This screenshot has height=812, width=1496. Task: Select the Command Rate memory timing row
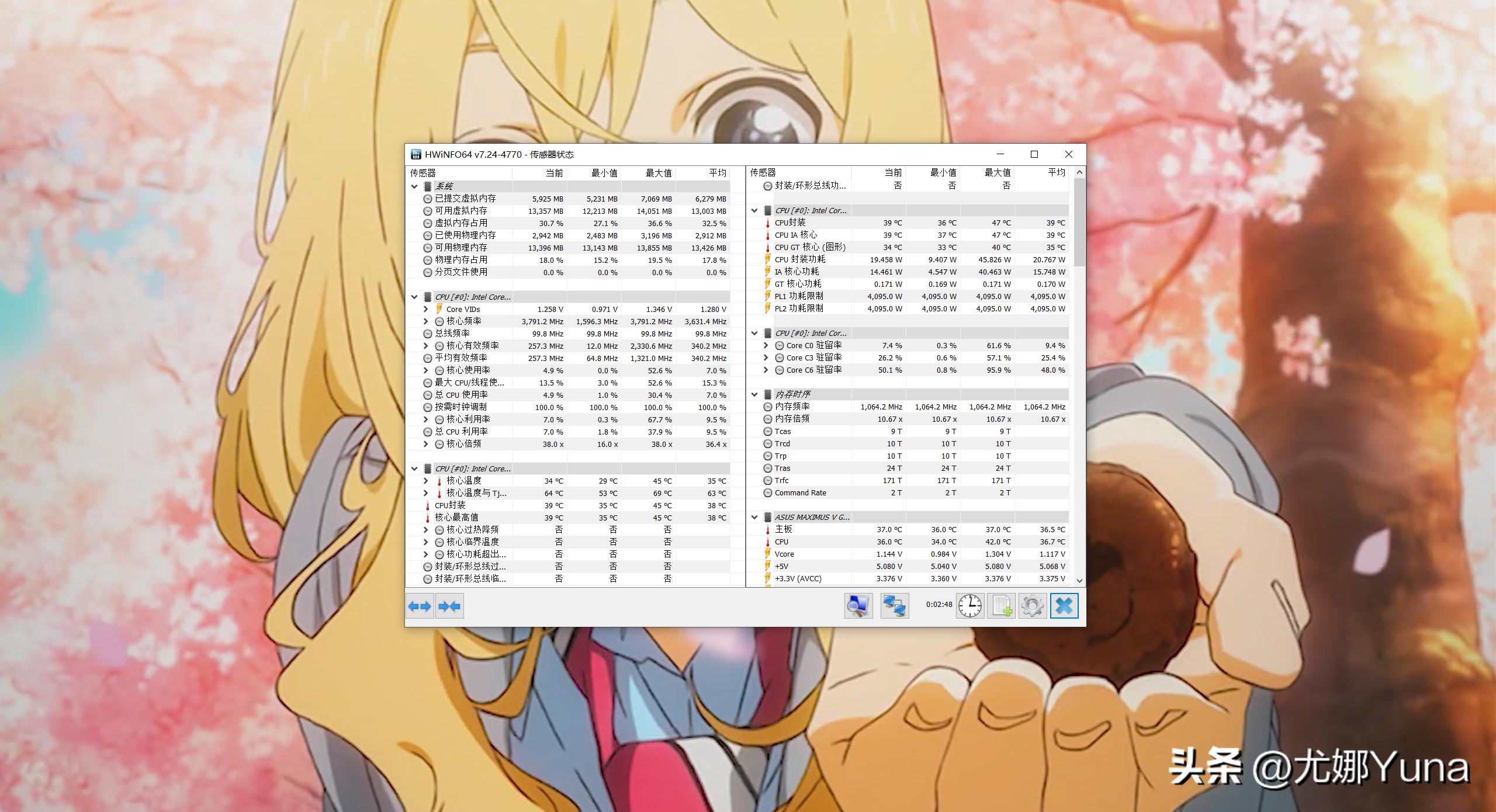coord(799,492)
